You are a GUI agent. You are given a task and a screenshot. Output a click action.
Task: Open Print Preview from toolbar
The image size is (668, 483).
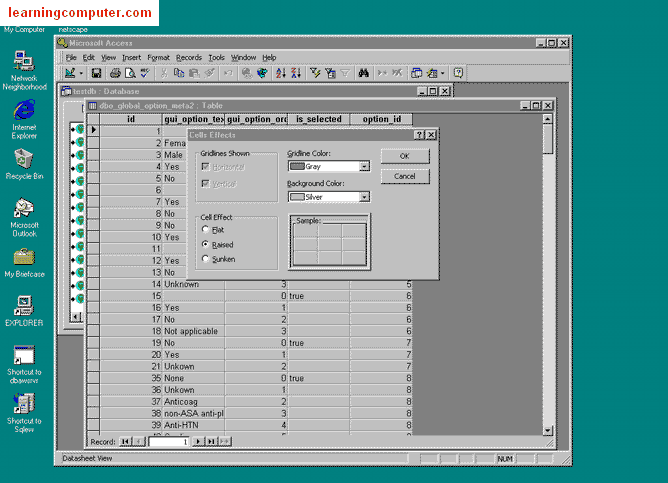[130, 73]
